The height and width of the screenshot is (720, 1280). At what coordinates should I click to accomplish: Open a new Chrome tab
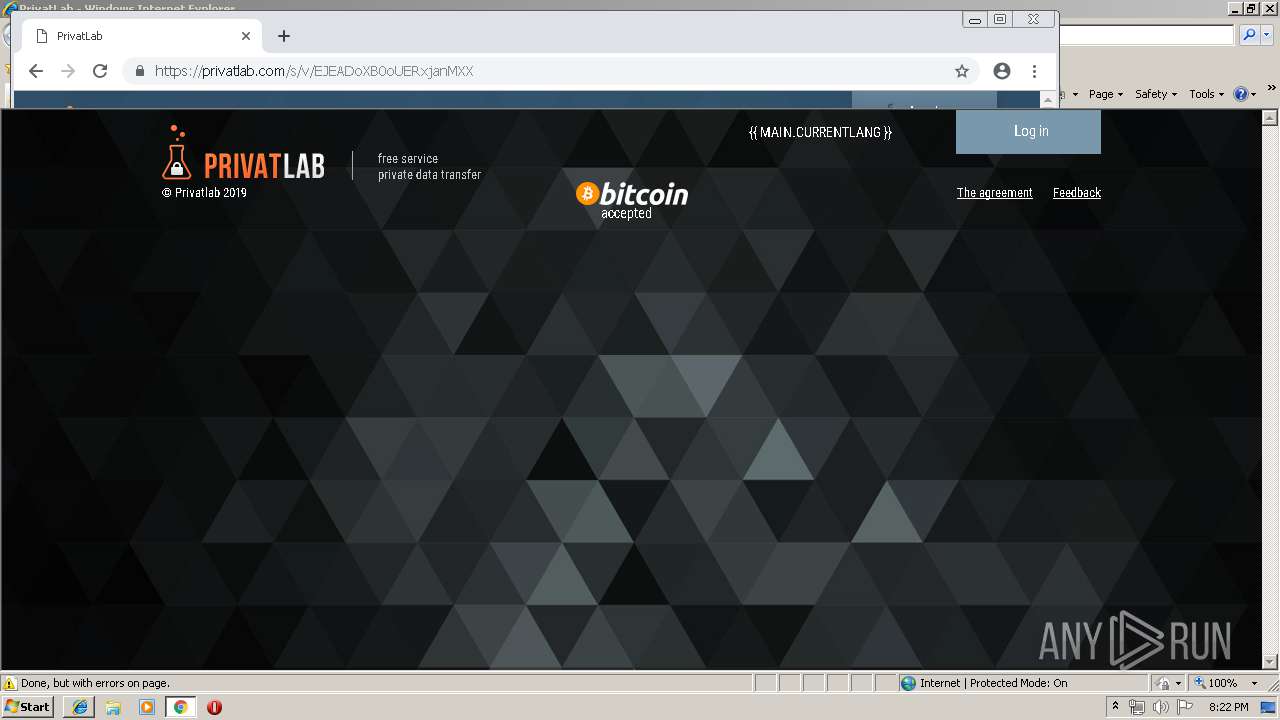pos(284,36)
